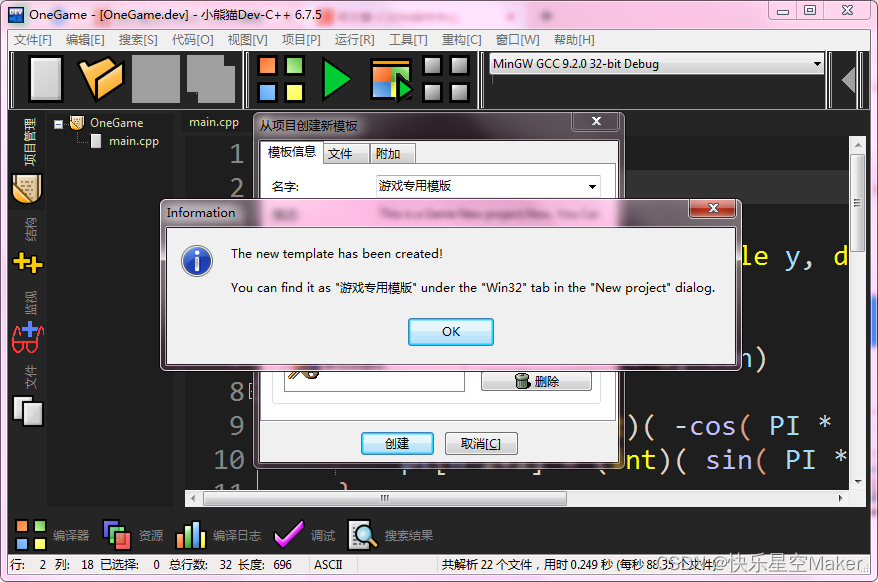The width and height of the screenshot is (878, 582).
Task: Switch to the 文件 tab in template dialog
Action: tap(345, 153)
